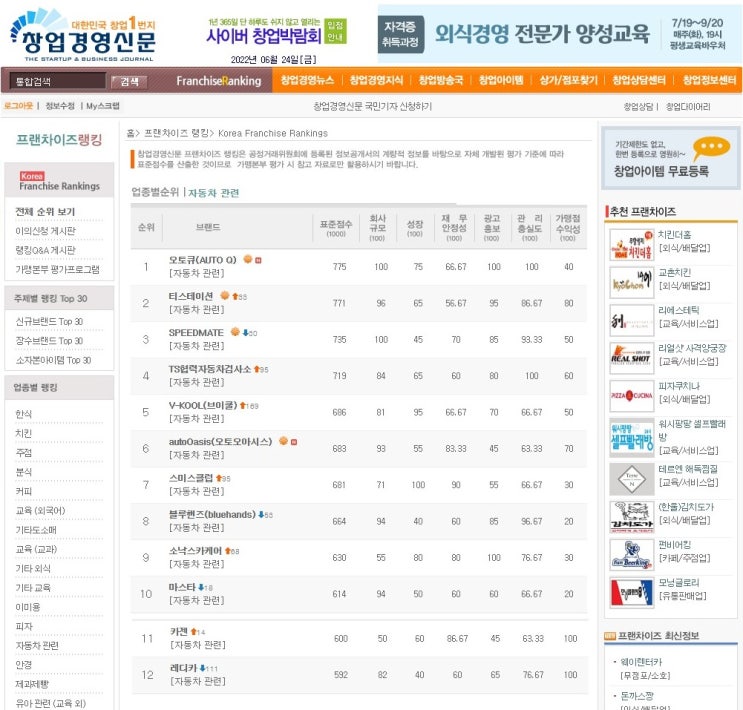Viewport: 743px width, 710px height.
Task: Click down arrow icon beside SPEEDMATE
Action: (245, 333)
